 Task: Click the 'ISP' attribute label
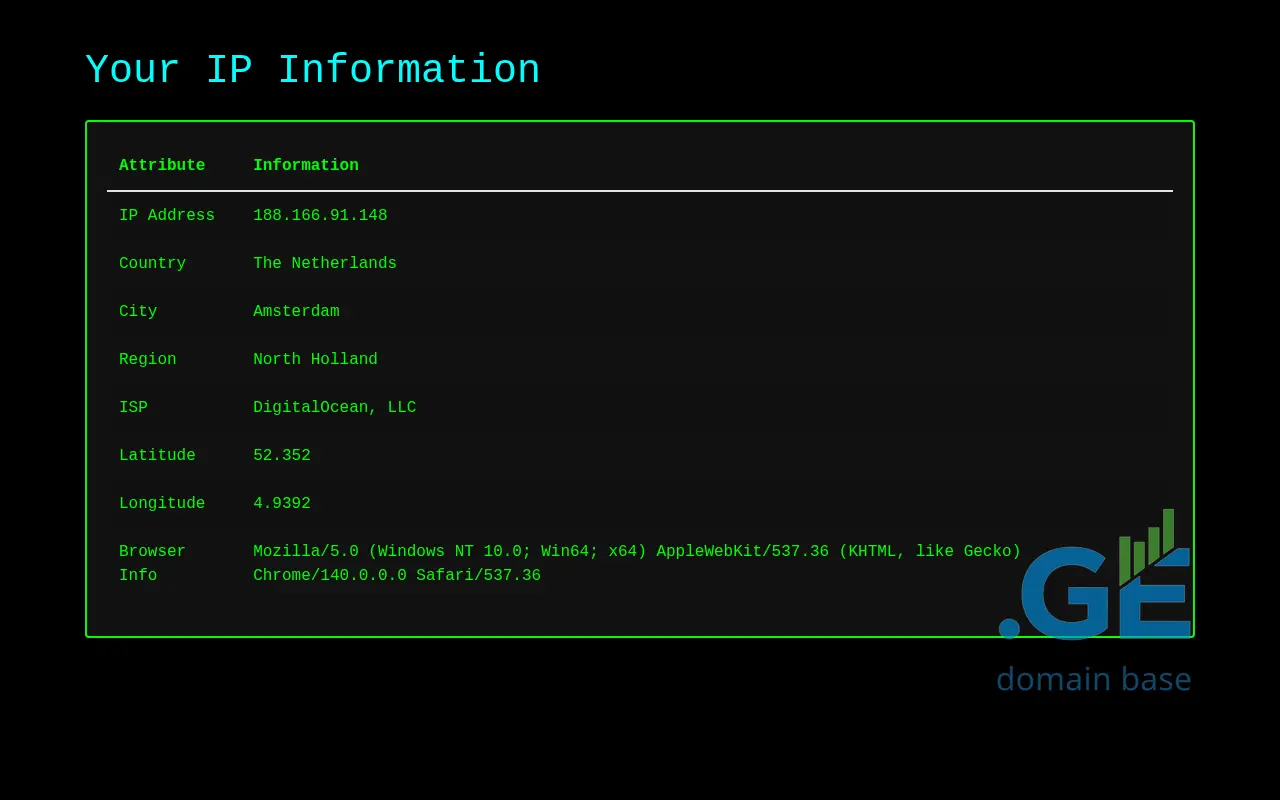click(x=133, y=408)
